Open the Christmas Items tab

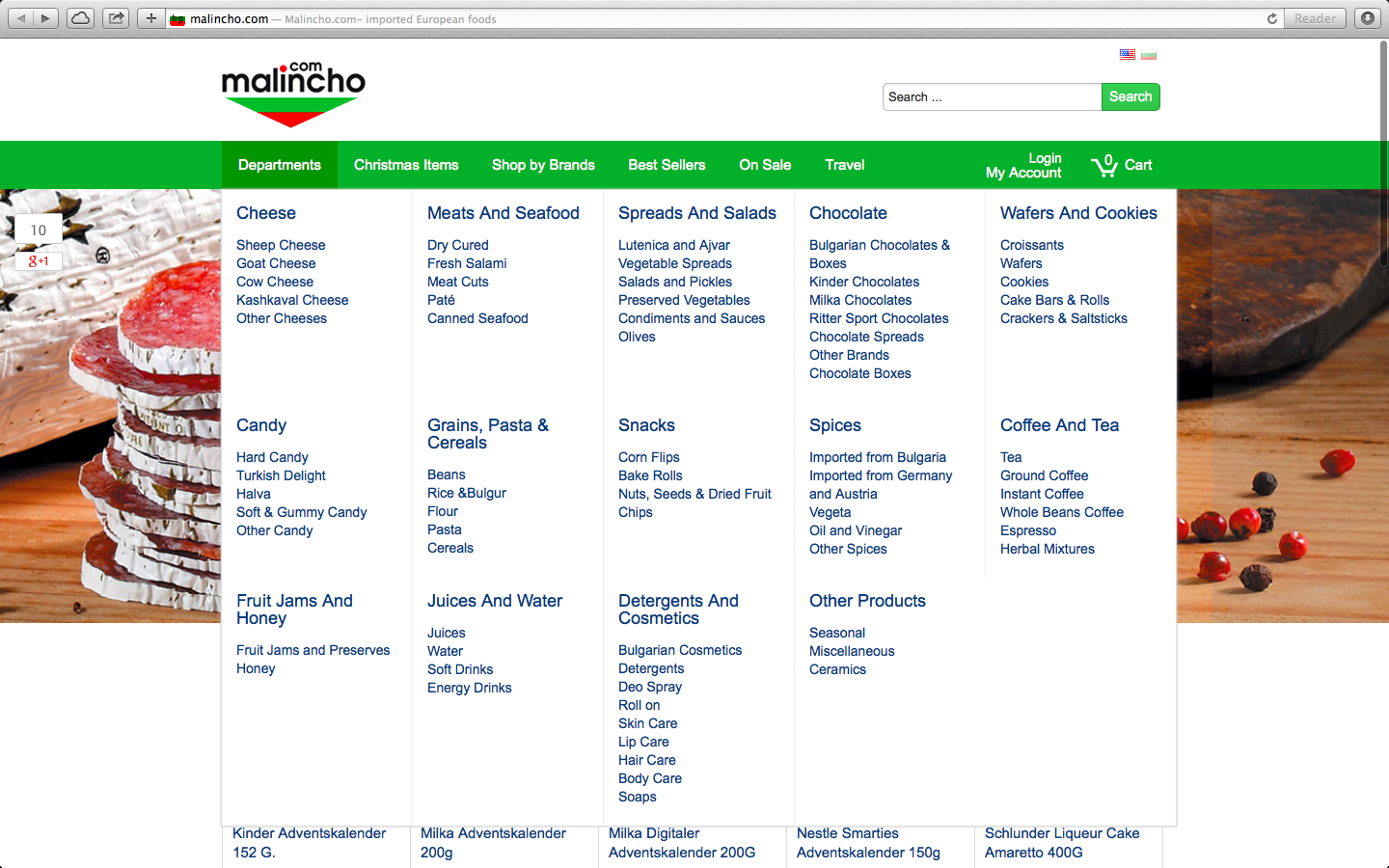coord(406,165)
